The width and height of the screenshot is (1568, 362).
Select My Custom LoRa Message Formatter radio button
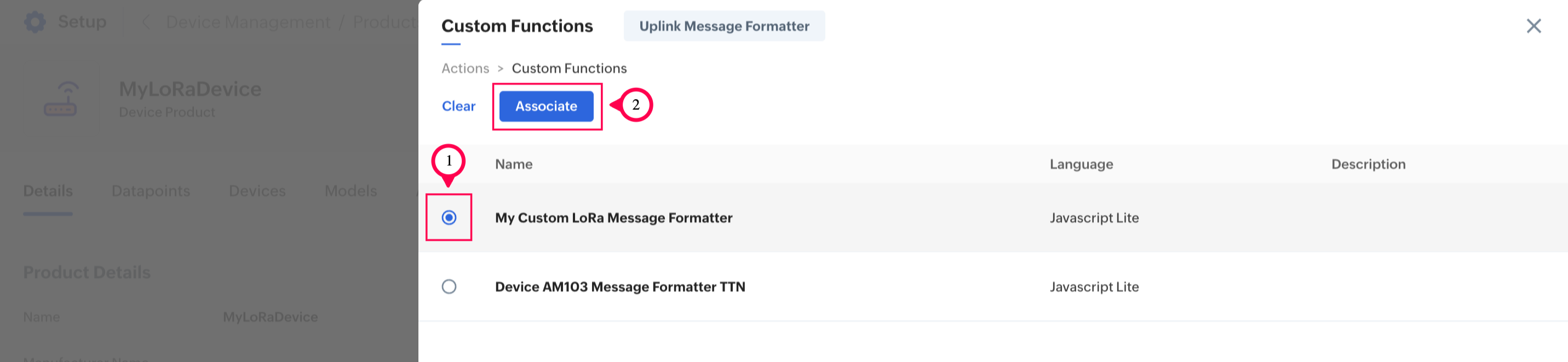tap(449, 218)
